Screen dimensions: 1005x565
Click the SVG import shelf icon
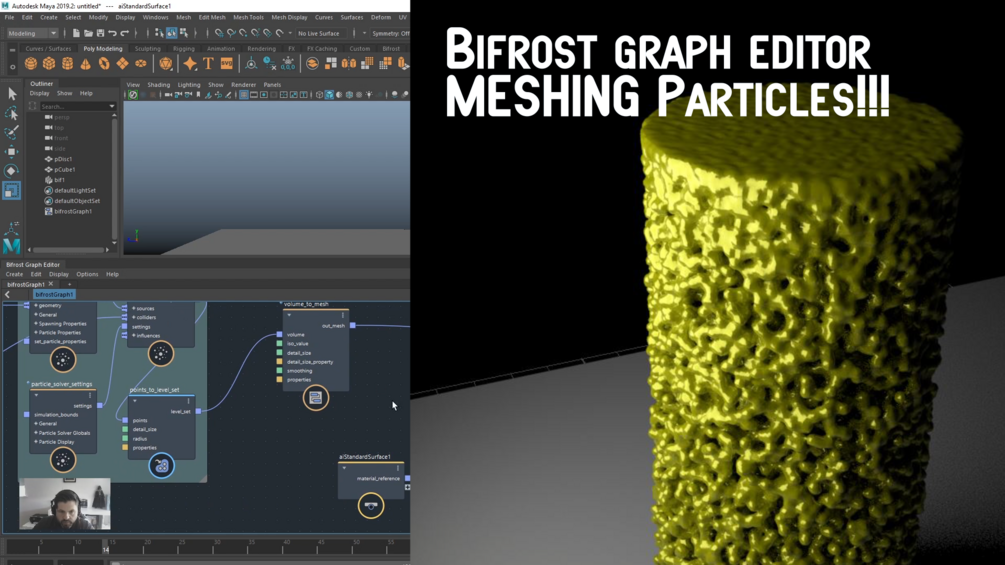click(x=227, y=63)
